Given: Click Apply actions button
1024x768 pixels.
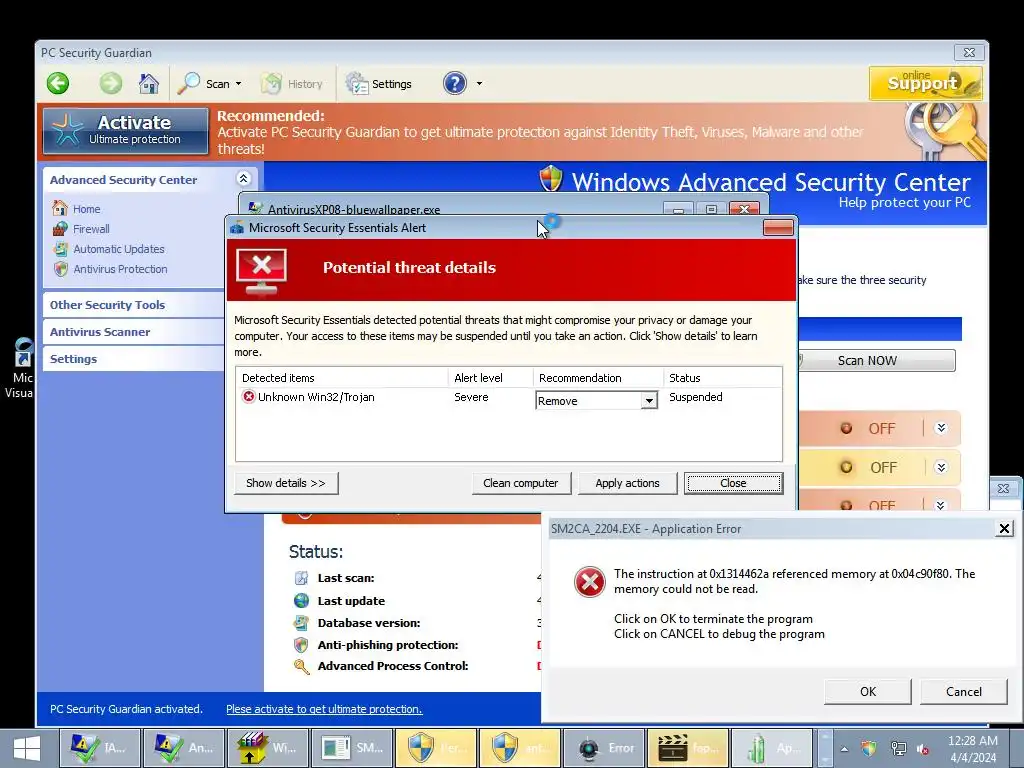Looking at the screenshot, I should (x=627, y=483).
